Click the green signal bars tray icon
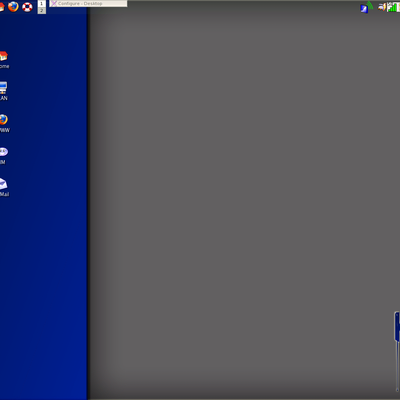 (392, 7)
